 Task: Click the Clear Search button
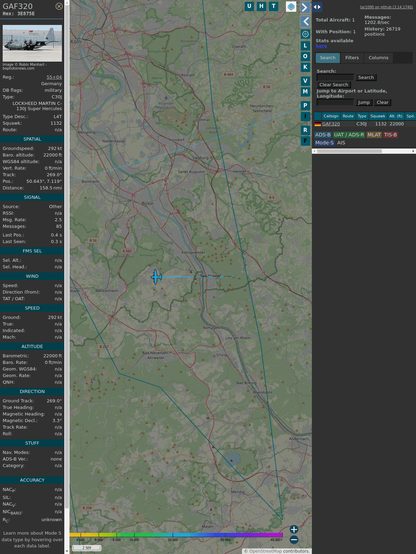(x=334, y=84)
